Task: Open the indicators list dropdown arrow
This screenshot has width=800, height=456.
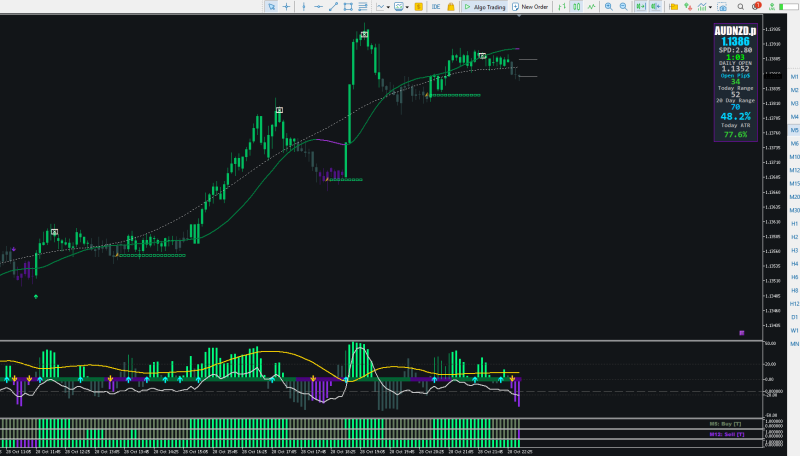Action: click(388, 7)
